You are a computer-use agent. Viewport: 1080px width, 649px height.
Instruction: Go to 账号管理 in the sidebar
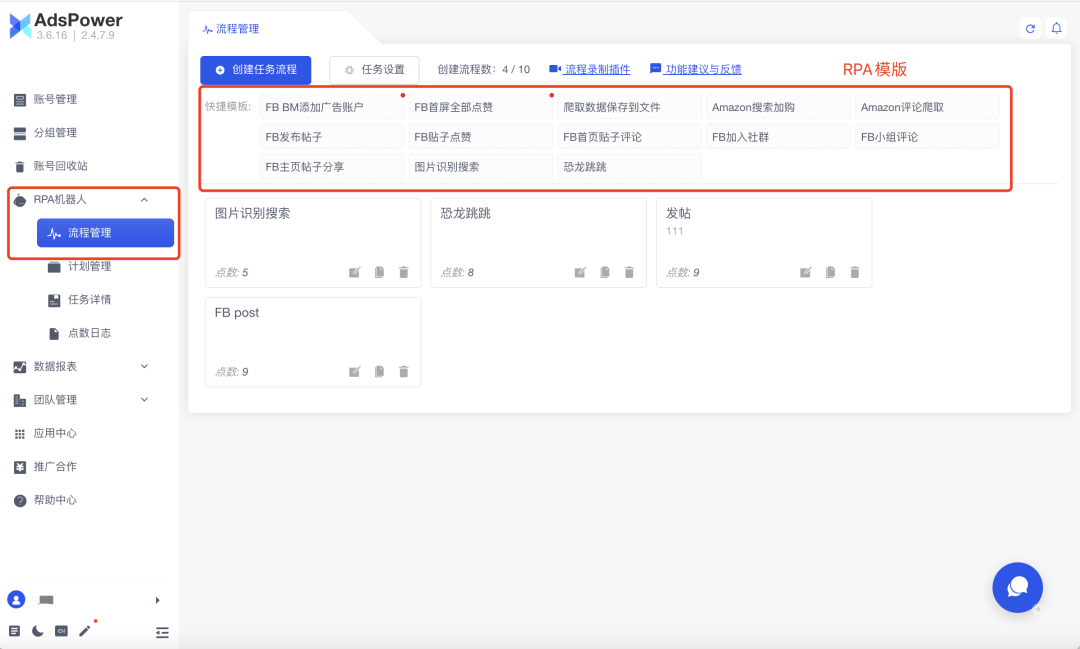click(x=55, y=100)
